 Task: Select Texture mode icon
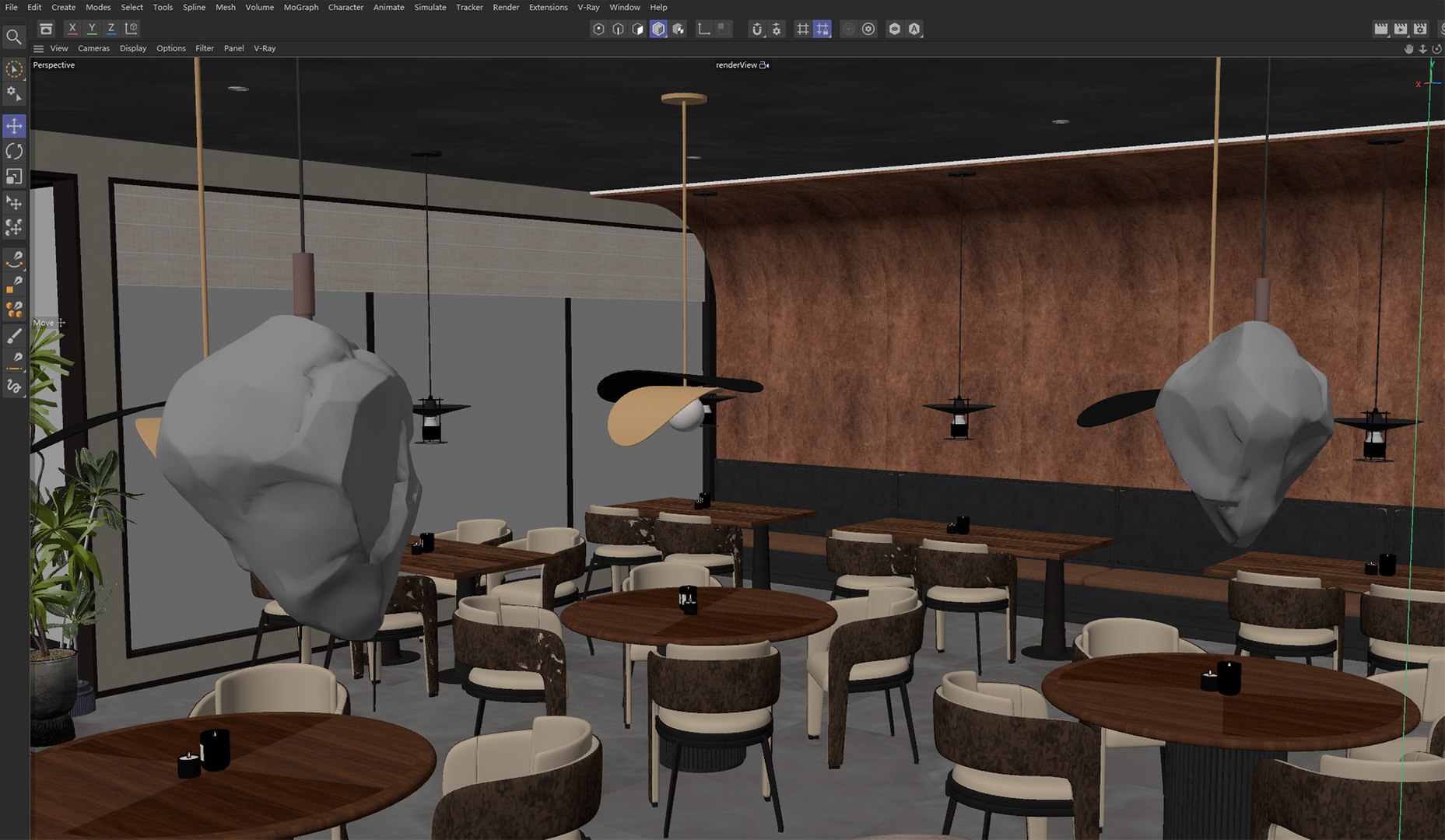pos(679,29)
